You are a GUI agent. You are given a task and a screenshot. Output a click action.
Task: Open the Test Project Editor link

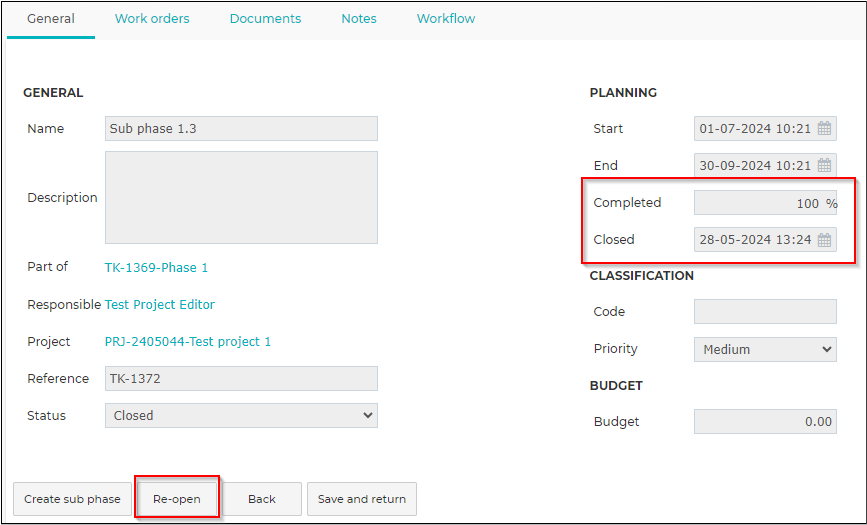[160, 304]
